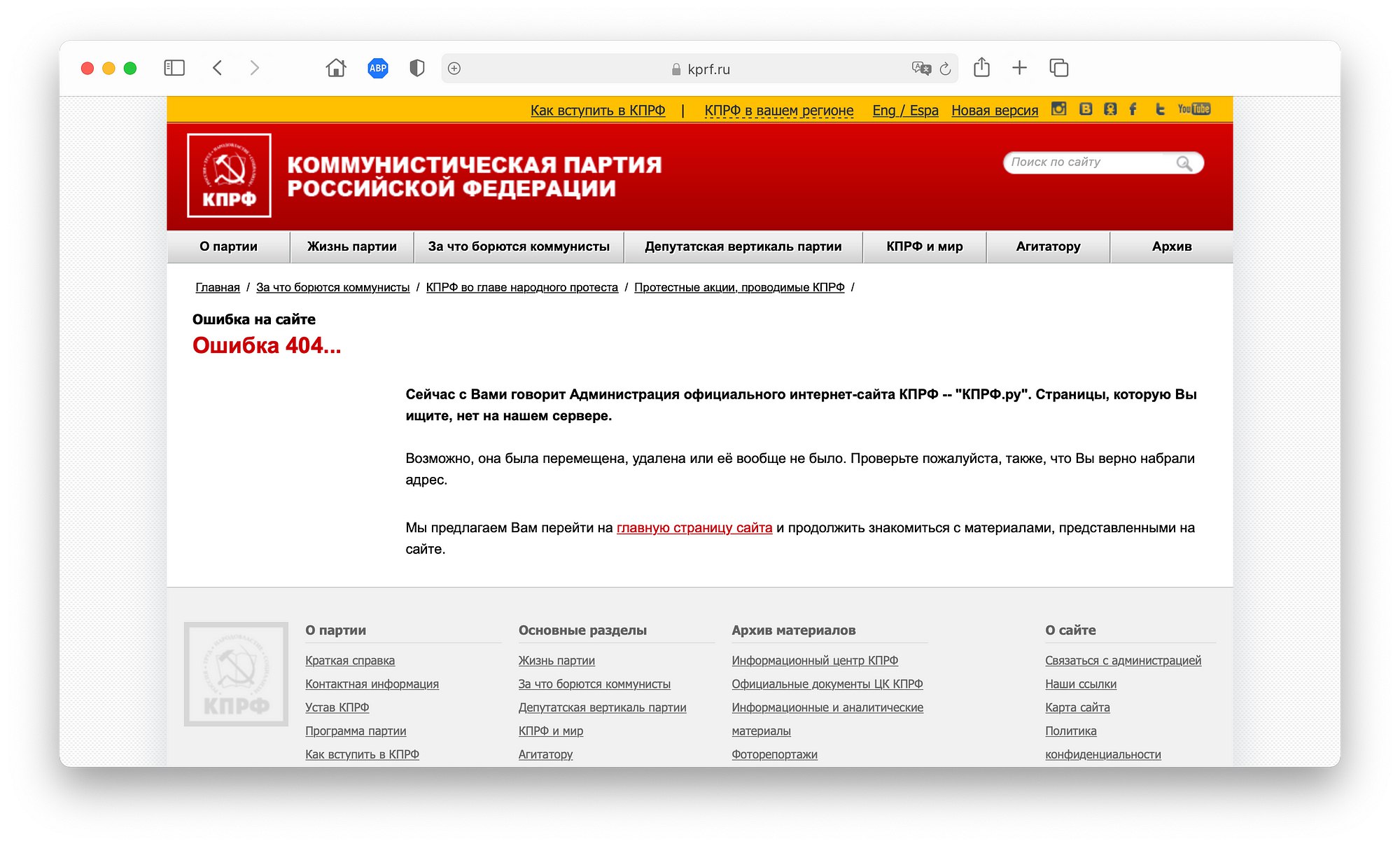This screenshot has height=846, width=1400.
Task: Toggle the Safari sidebar
Action: click(x=174, y=68)
